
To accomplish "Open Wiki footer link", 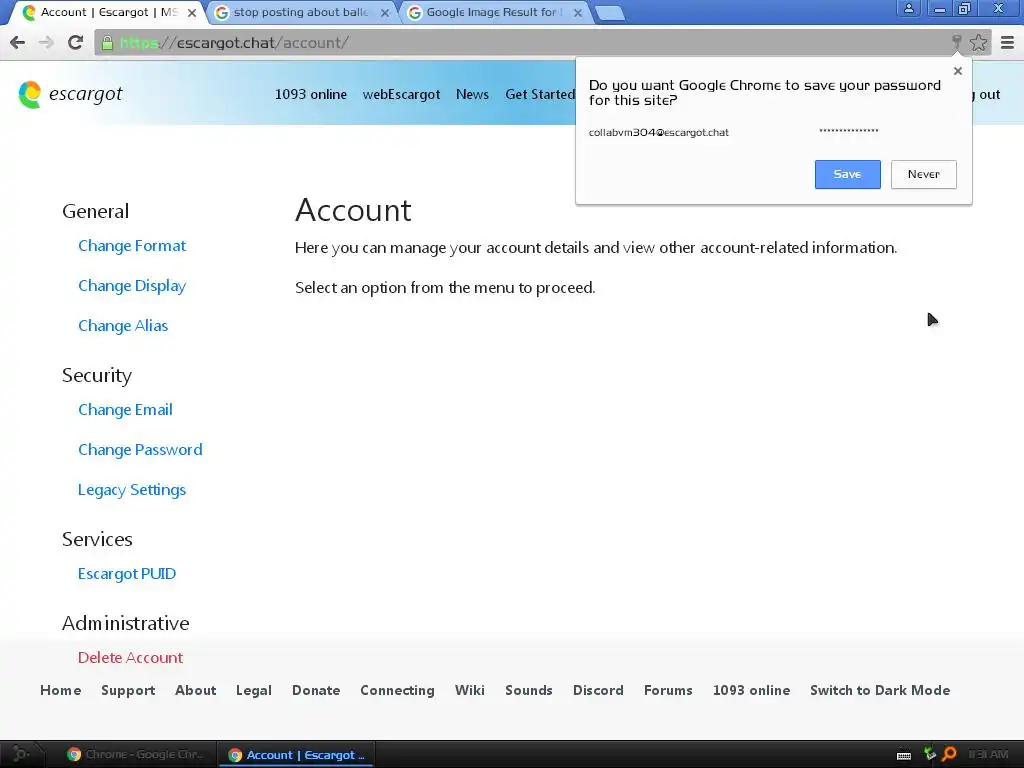I will click(x=470, y=690).
